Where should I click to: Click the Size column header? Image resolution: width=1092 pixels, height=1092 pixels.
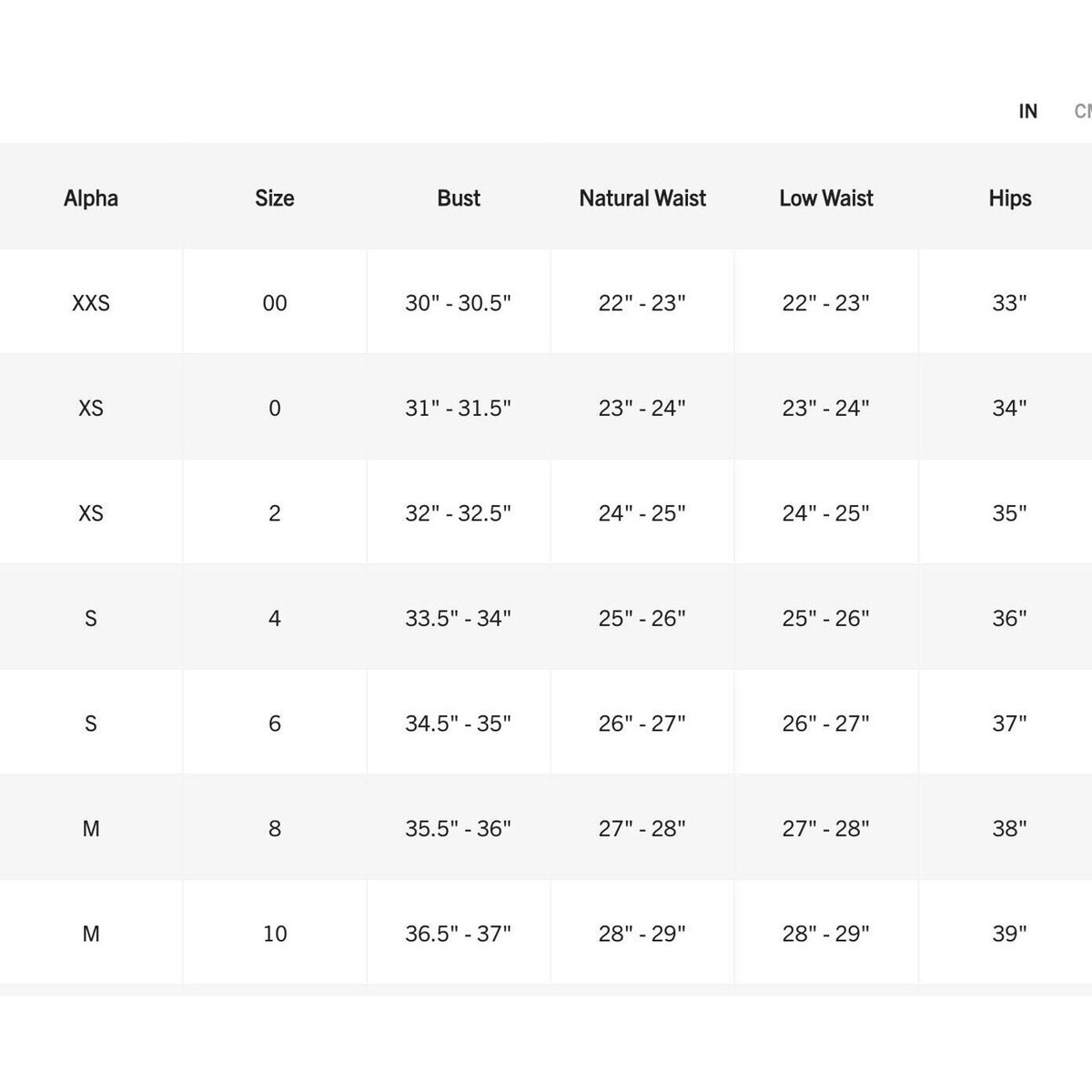275,198
